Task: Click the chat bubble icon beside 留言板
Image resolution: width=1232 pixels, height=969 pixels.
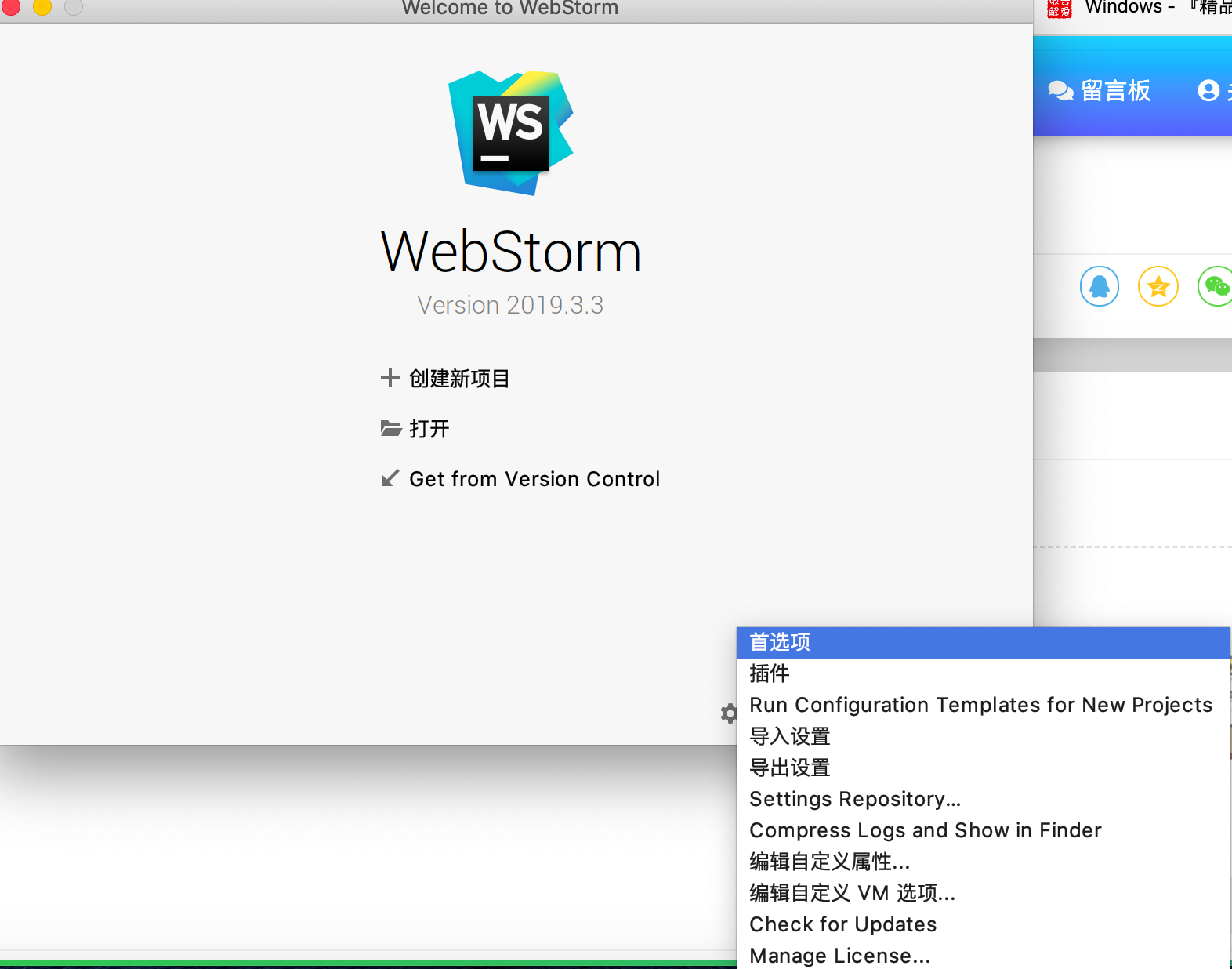Action: click(1060, 91)
